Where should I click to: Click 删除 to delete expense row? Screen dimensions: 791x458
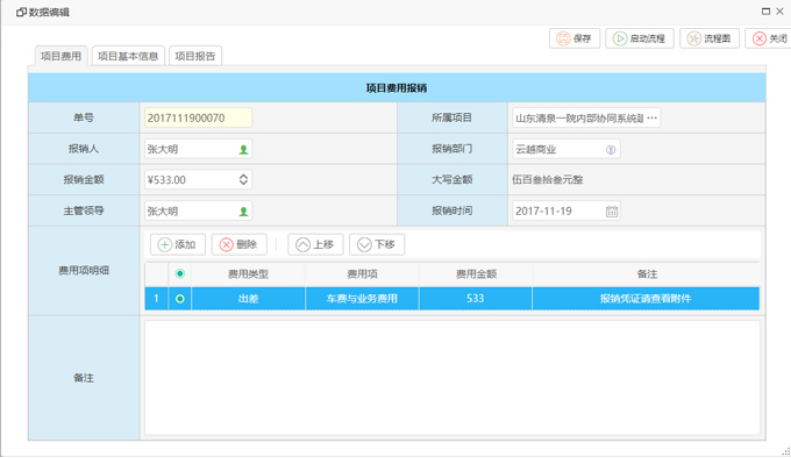point(239,245)
